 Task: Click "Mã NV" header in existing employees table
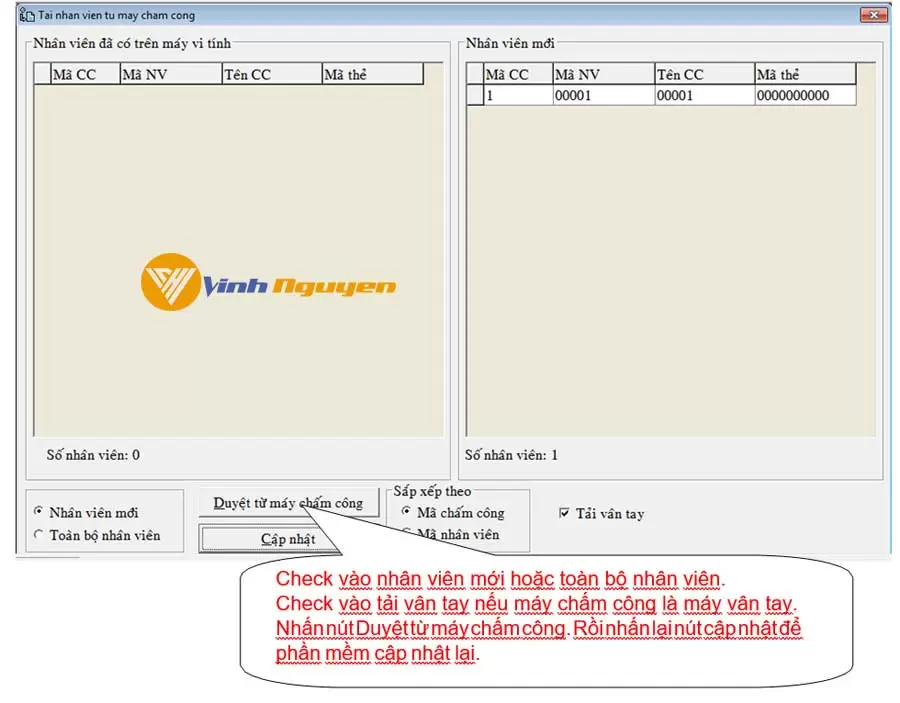(171, 75)
